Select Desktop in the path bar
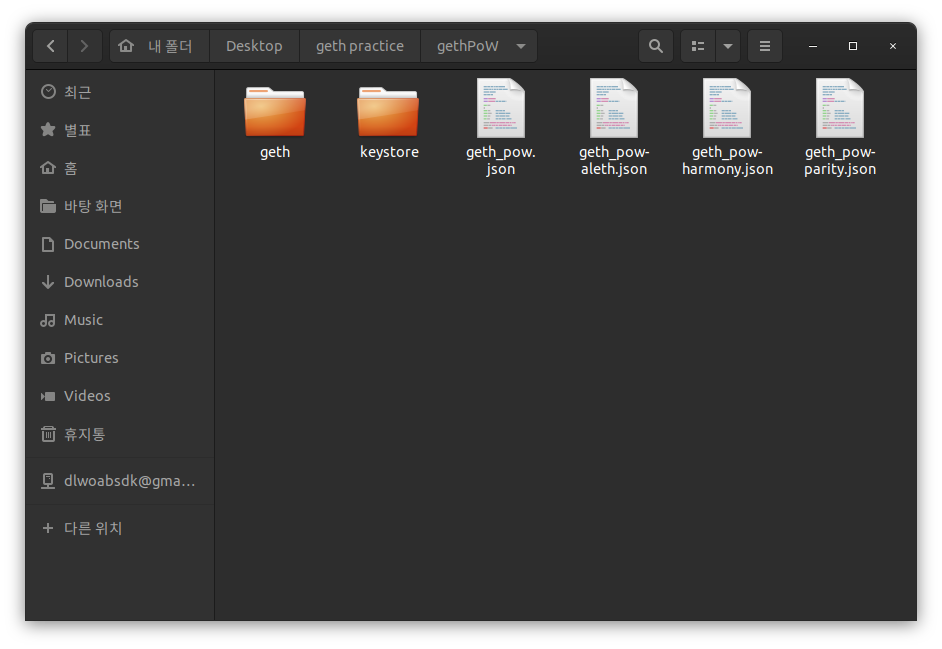 254,46
